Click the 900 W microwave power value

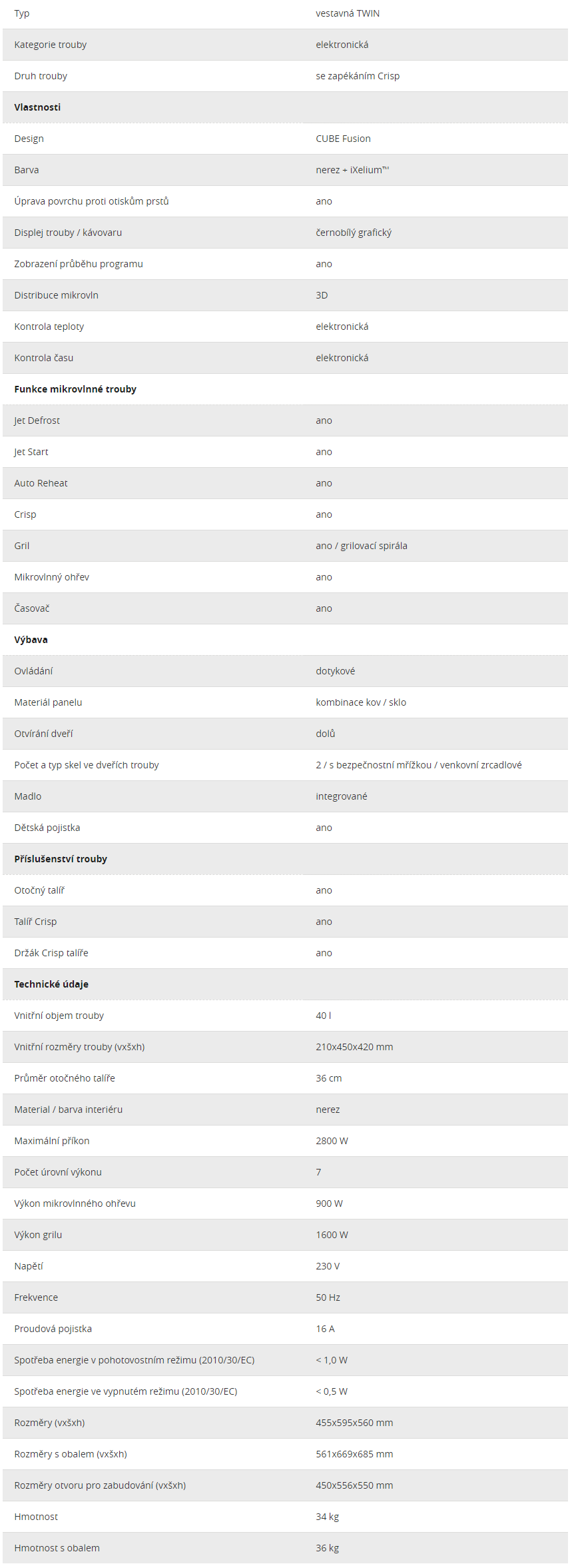click(x=329, y=1203)
